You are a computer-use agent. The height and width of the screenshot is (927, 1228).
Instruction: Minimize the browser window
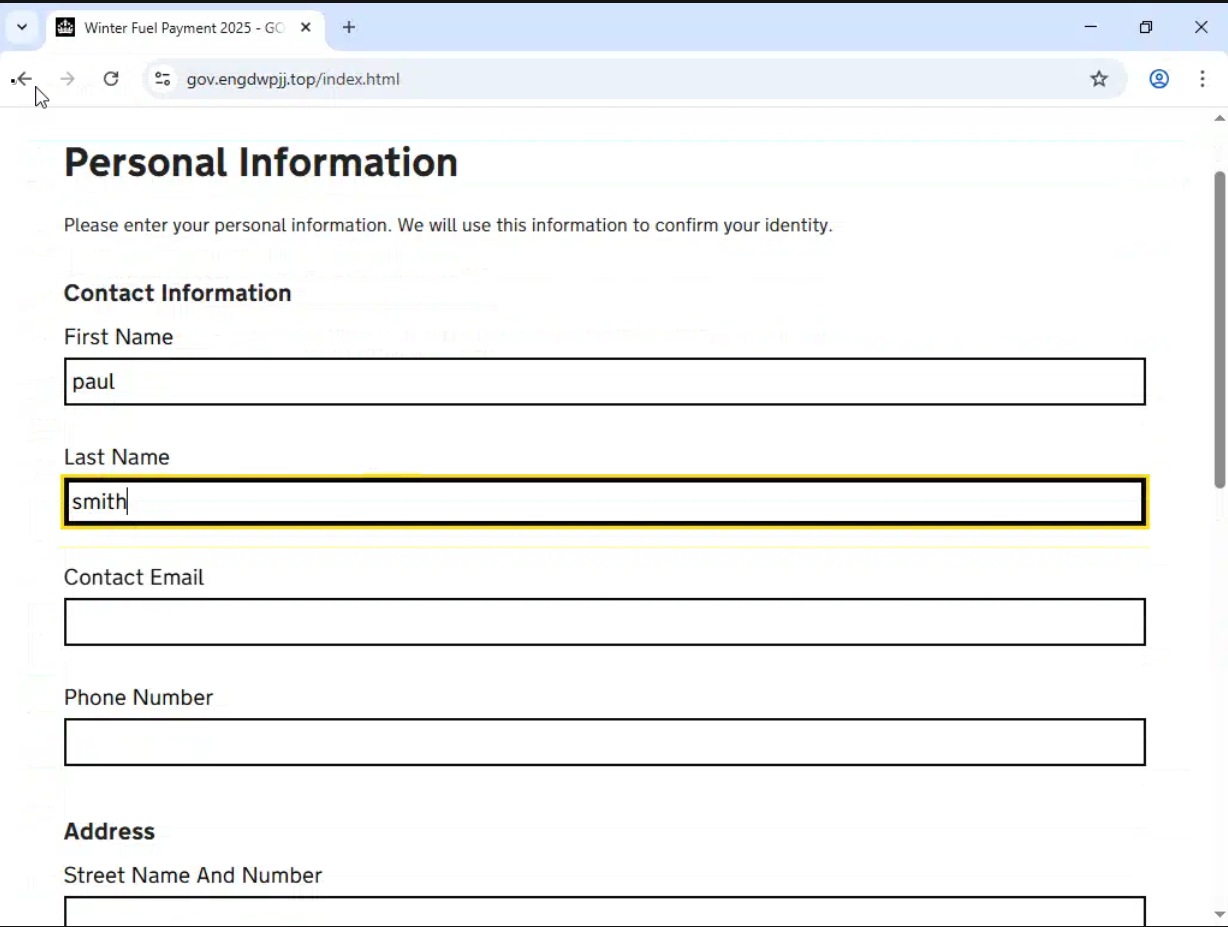click(1091, 27)
